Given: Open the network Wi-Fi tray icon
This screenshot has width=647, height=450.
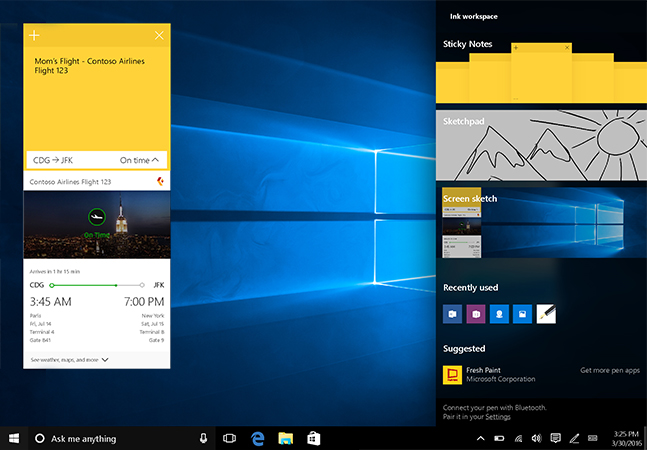Looking at the screenshot, I should (x=518, y=438).
